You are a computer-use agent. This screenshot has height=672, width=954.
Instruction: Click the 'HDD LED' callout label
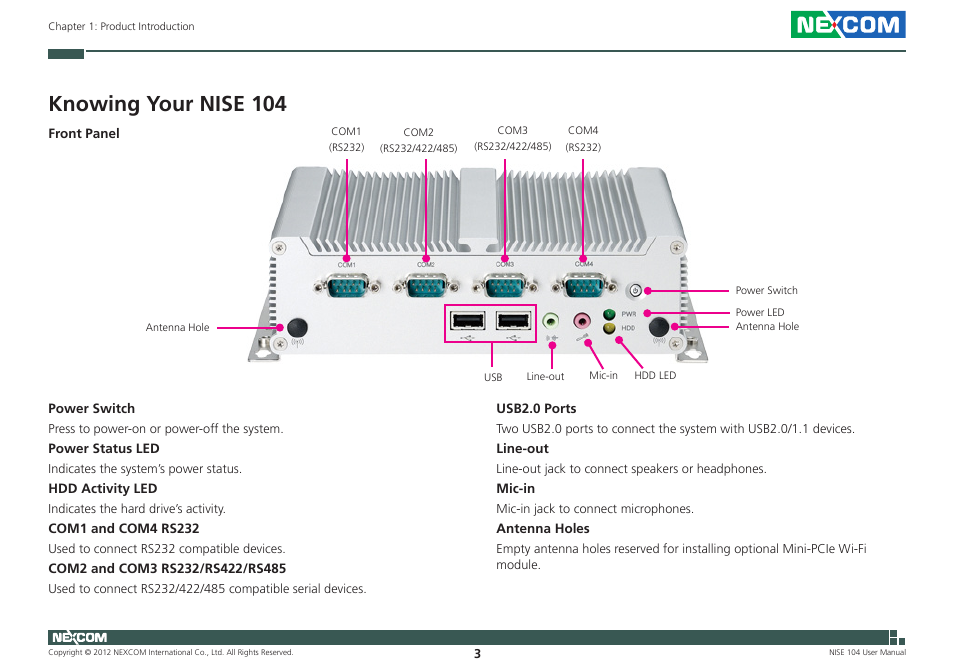(655, 375)
